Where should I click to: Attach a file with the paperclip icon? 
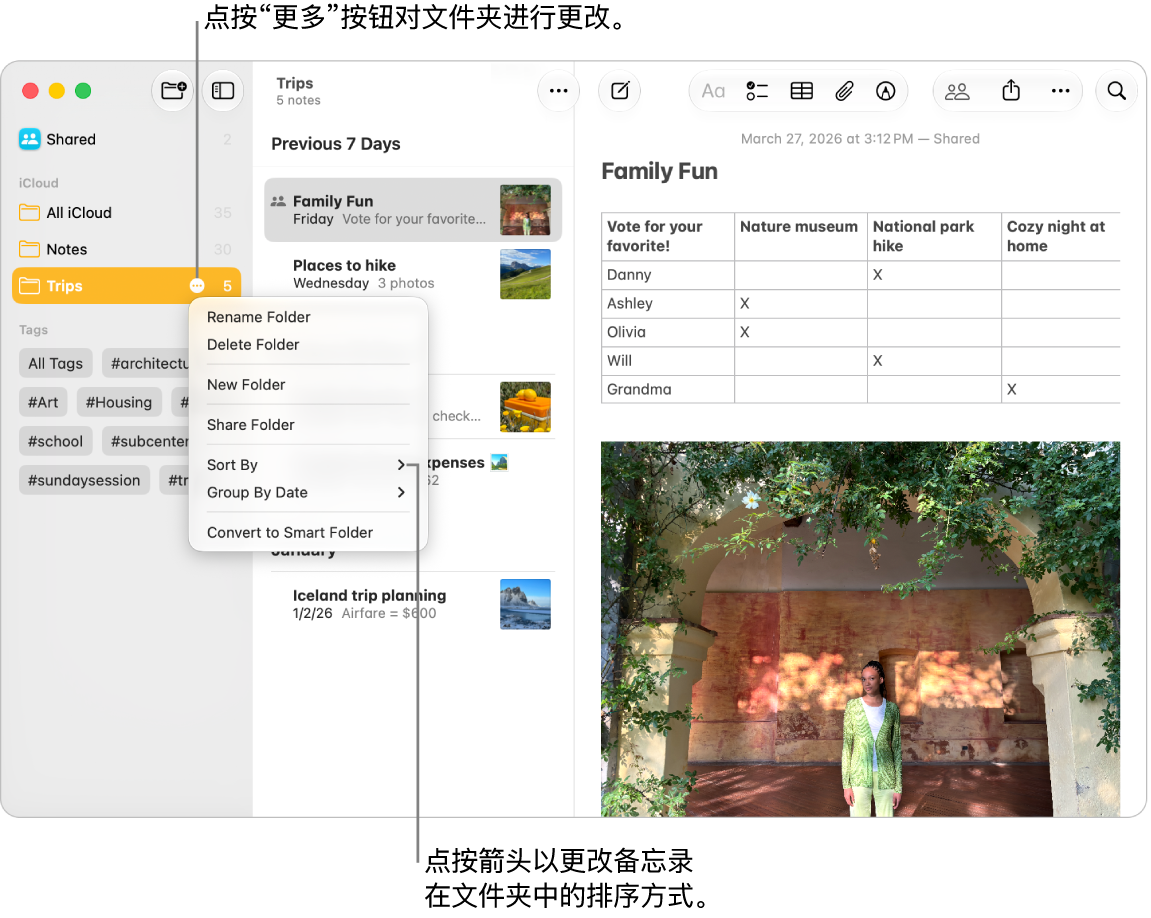[x=844, y=91]
